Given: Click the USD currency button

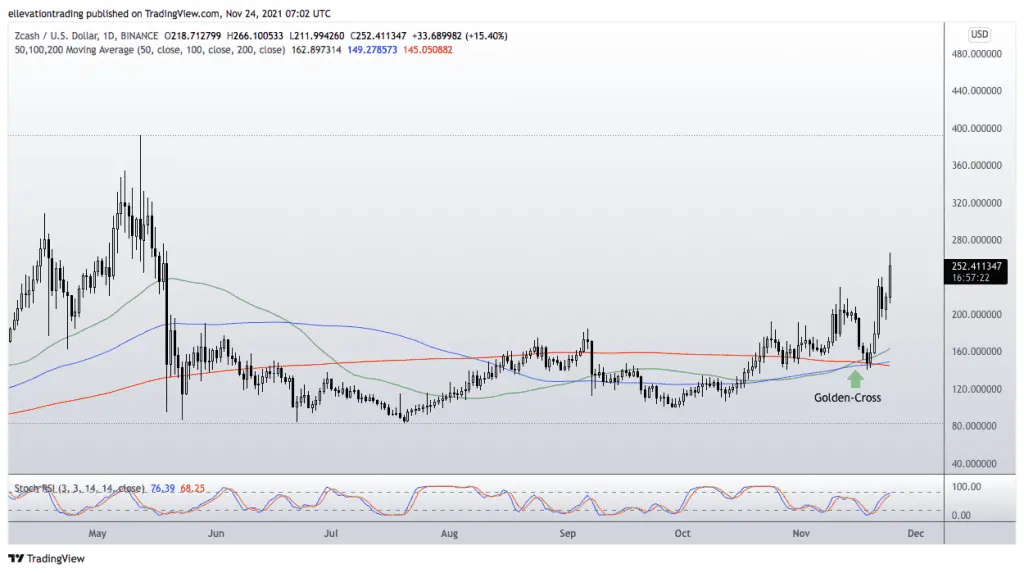Looking at the screenshot, I should click(979, 35).
